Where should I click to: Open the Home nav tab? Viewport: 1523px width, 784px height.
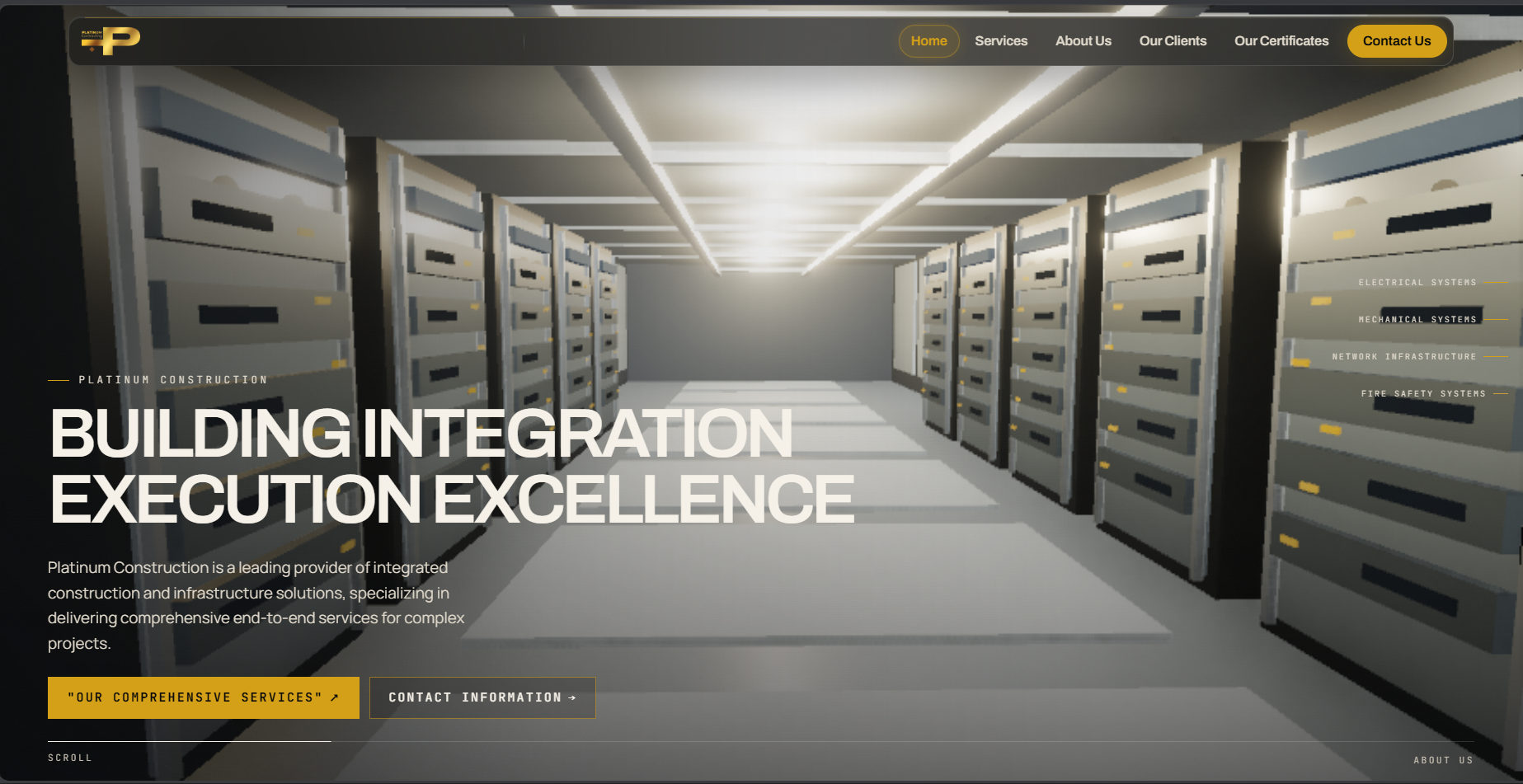(928, 41)
